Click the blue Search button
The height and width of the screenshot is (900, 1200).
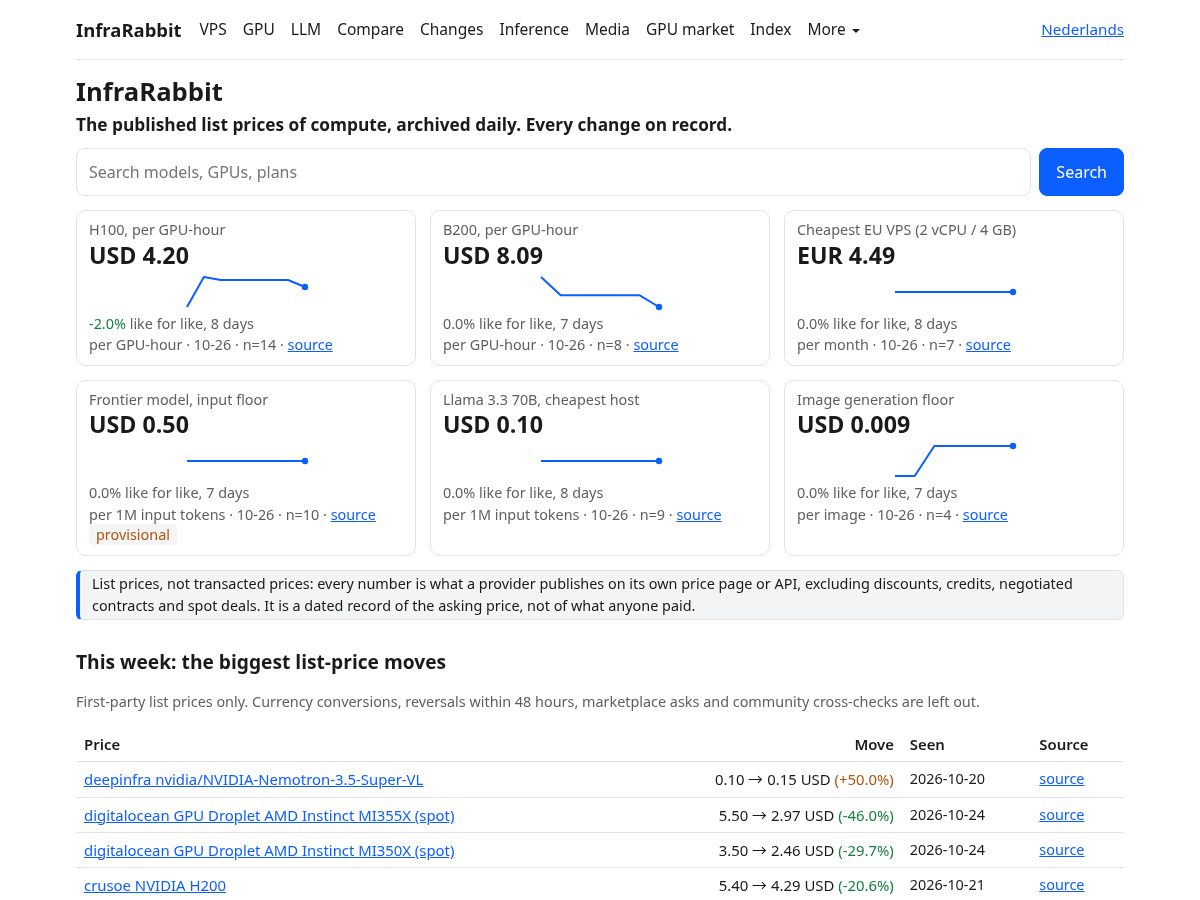(x=1081, y=172)
